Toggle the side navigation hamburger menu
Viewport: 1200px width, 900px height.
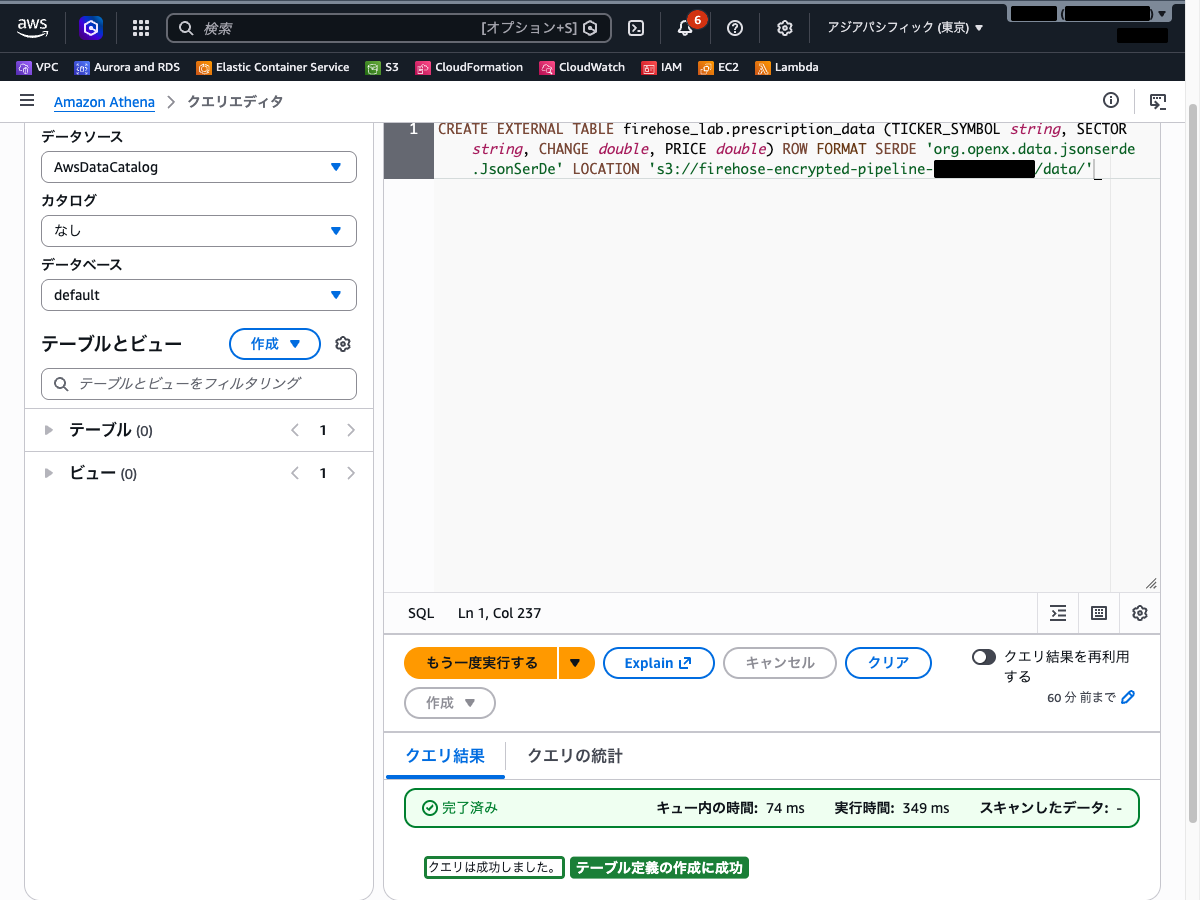click(27, 101)
